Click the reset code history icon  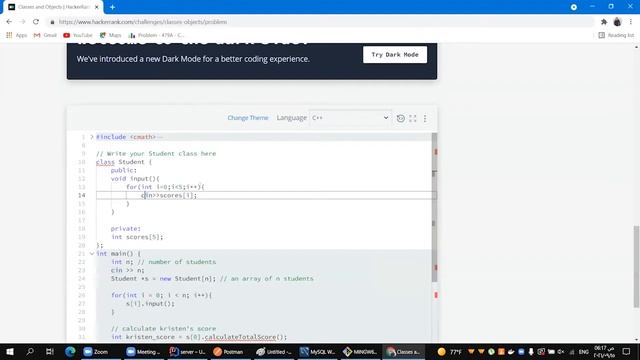(400, 118)
